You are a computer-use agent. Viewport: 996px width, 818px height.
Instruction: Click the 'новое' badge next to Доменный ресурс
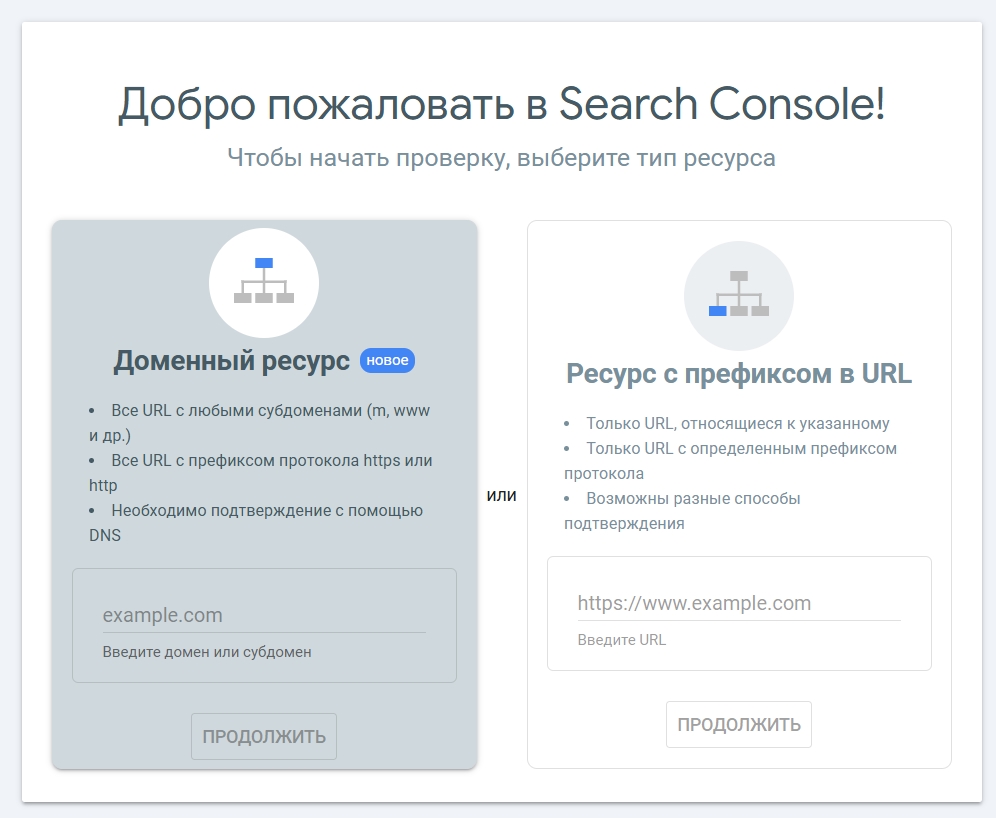pos(387,360)
